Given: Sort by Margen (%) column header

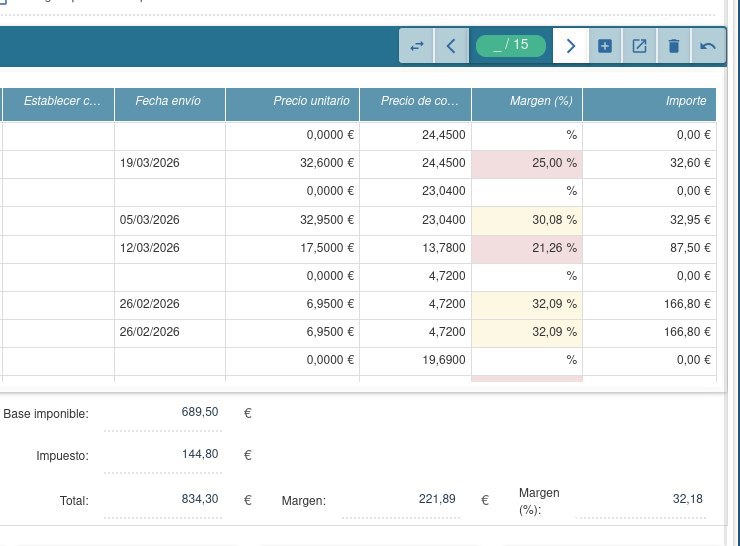Looking at the screenshot, I should coord(527,104).
